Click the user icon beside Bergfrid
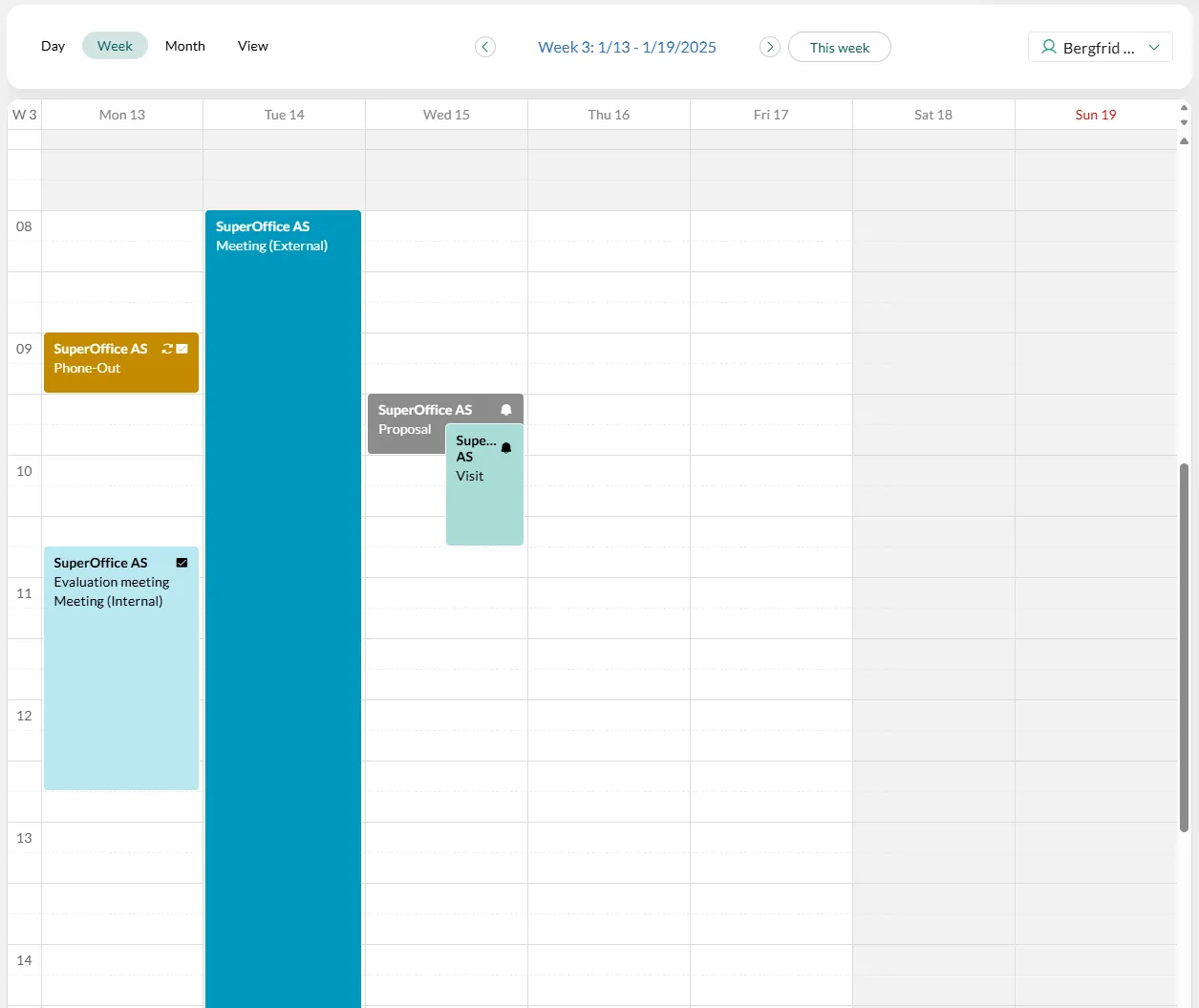This screenshot has width=1199, height=1008. pos(1048,47)
